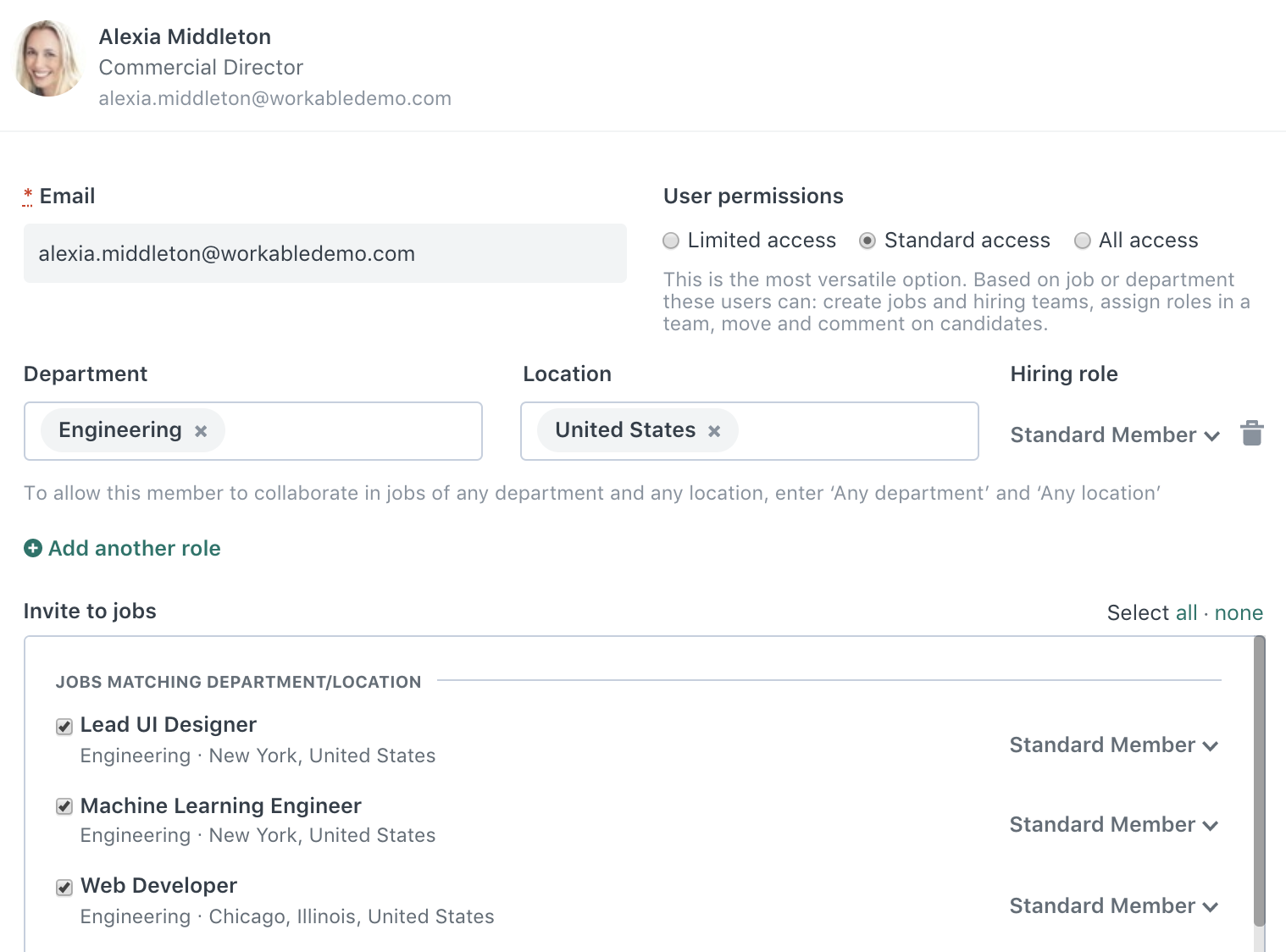This screenshot has width=1286, height=952.
Task: Delete the hiring role with trash icon
Action: [x=1252, y=433]
